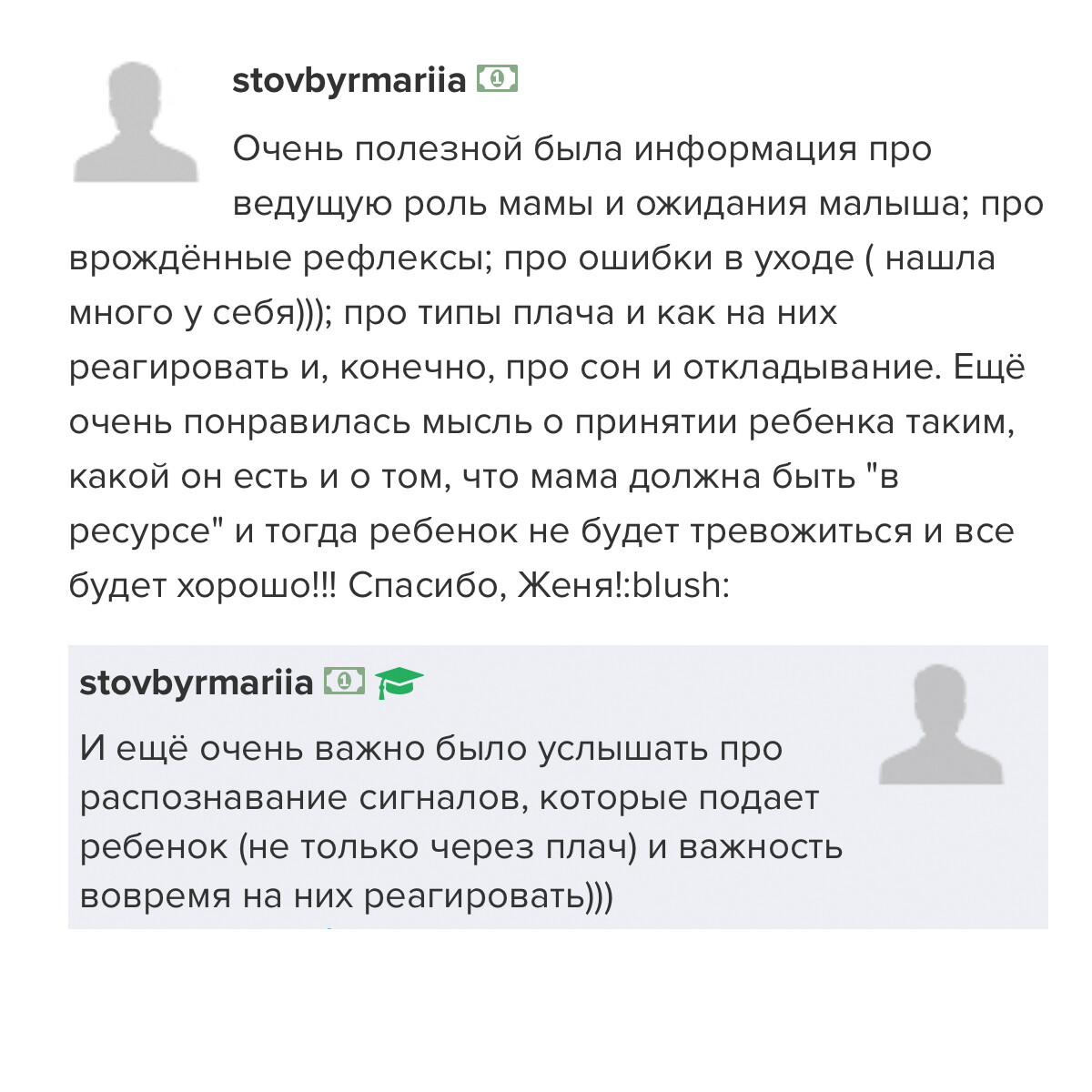Click the banknote badge beside the top username

[x=497, y=80]
